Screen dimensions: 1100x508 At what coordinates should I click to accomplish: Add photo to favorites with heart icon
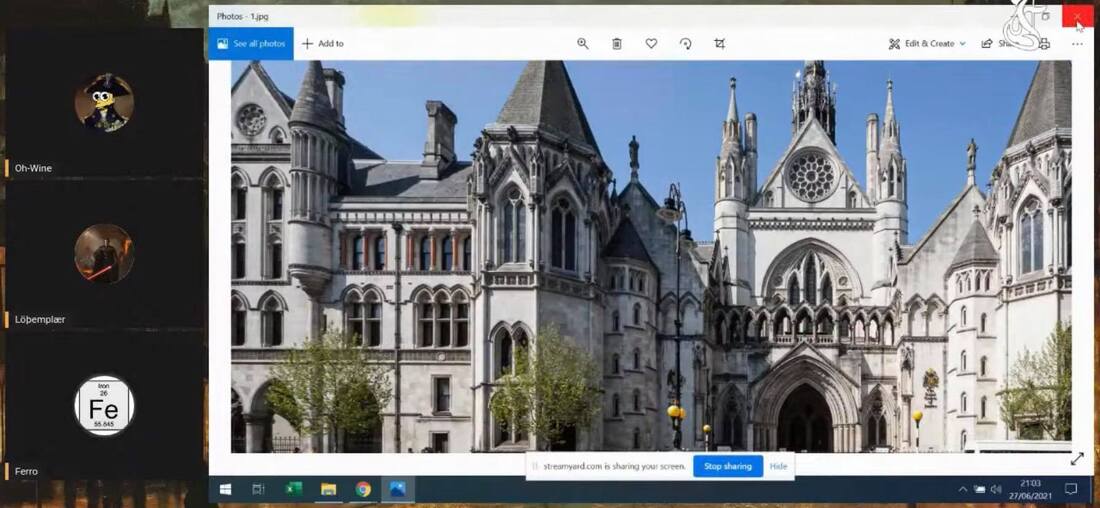tap(651, 44)
